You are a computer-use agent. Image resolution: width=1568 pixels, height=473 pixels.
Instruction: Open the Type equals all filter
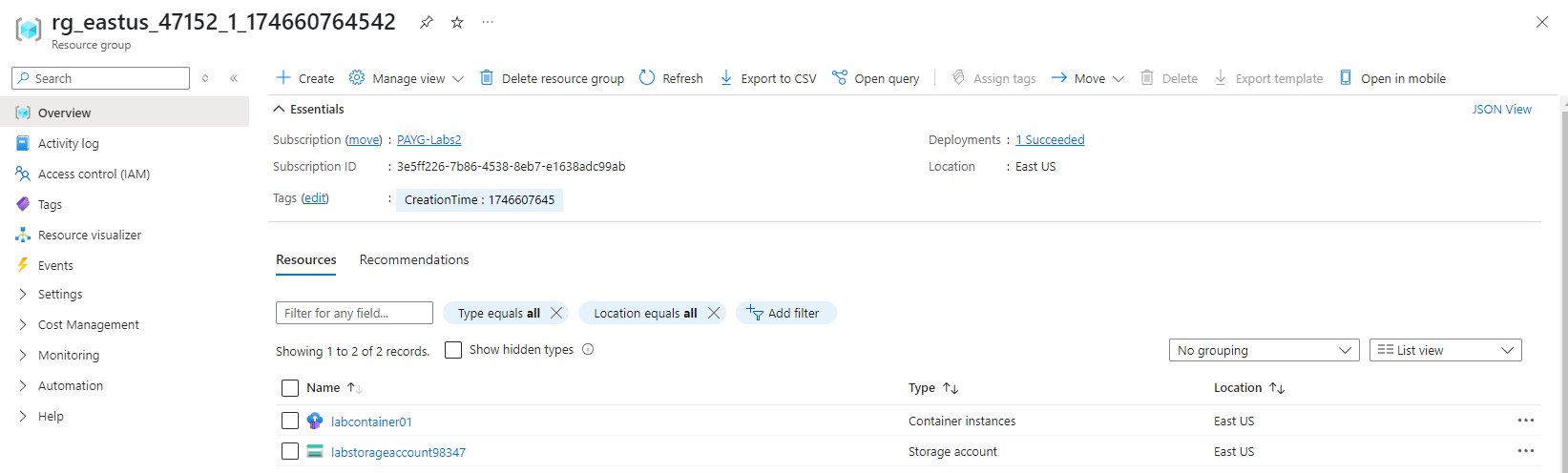498,313
